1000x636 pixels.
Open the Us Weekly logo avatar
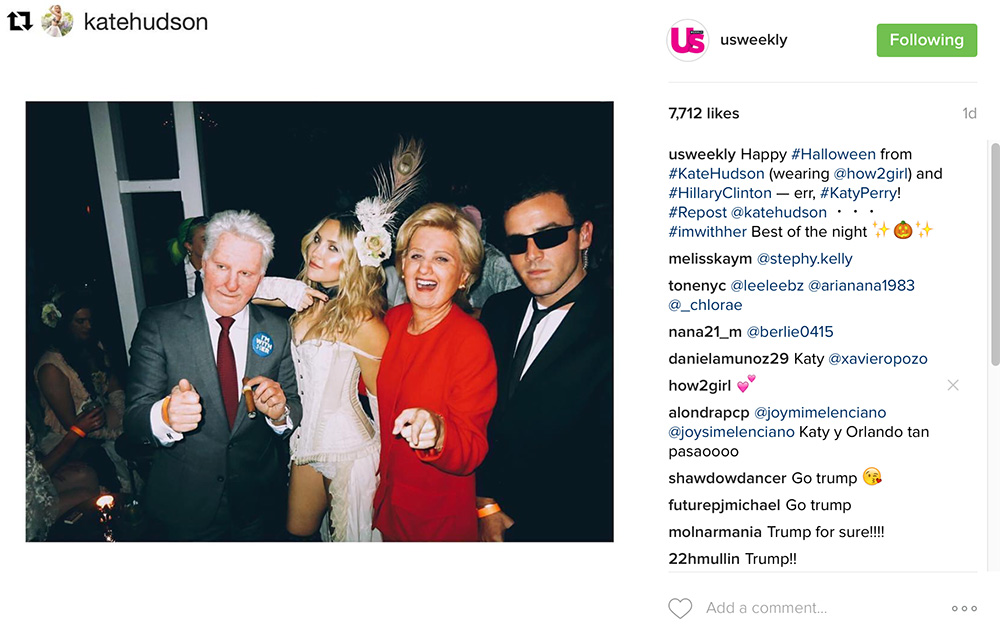688,40
